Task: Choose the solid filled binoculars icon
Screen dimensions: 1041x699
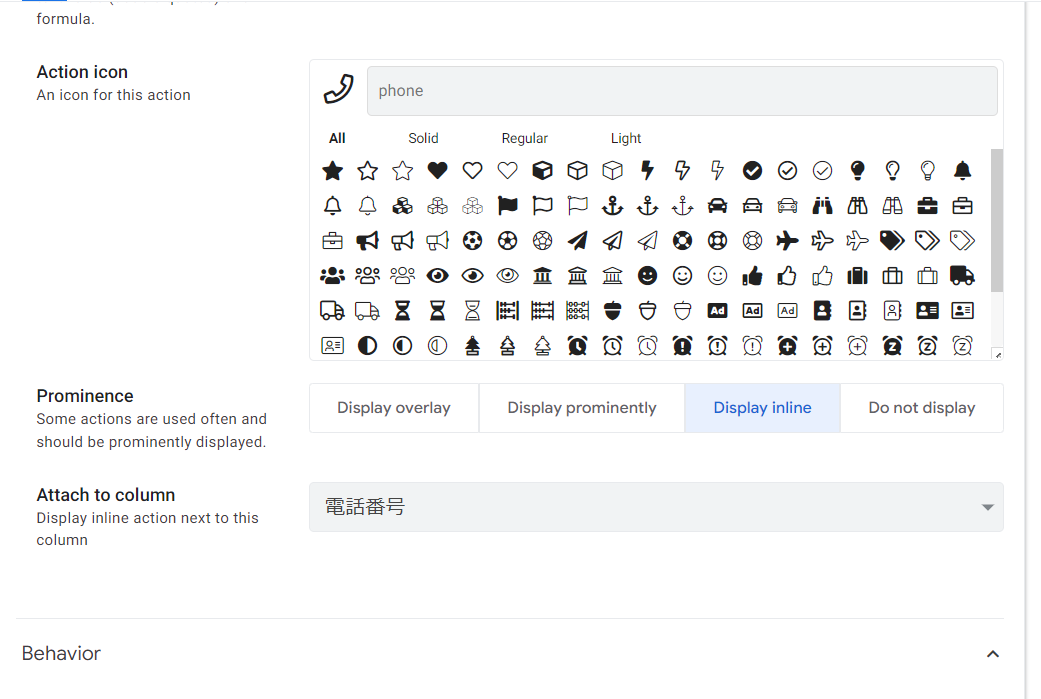Action: [822, 206]
